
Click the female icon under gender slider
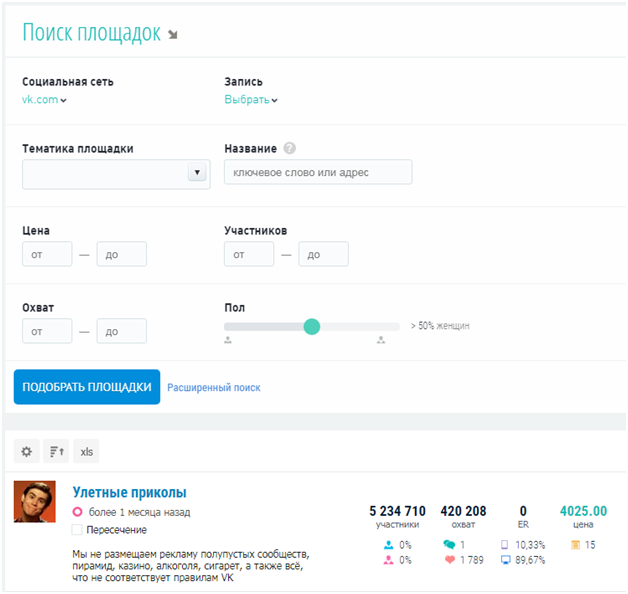coord(381,340)
